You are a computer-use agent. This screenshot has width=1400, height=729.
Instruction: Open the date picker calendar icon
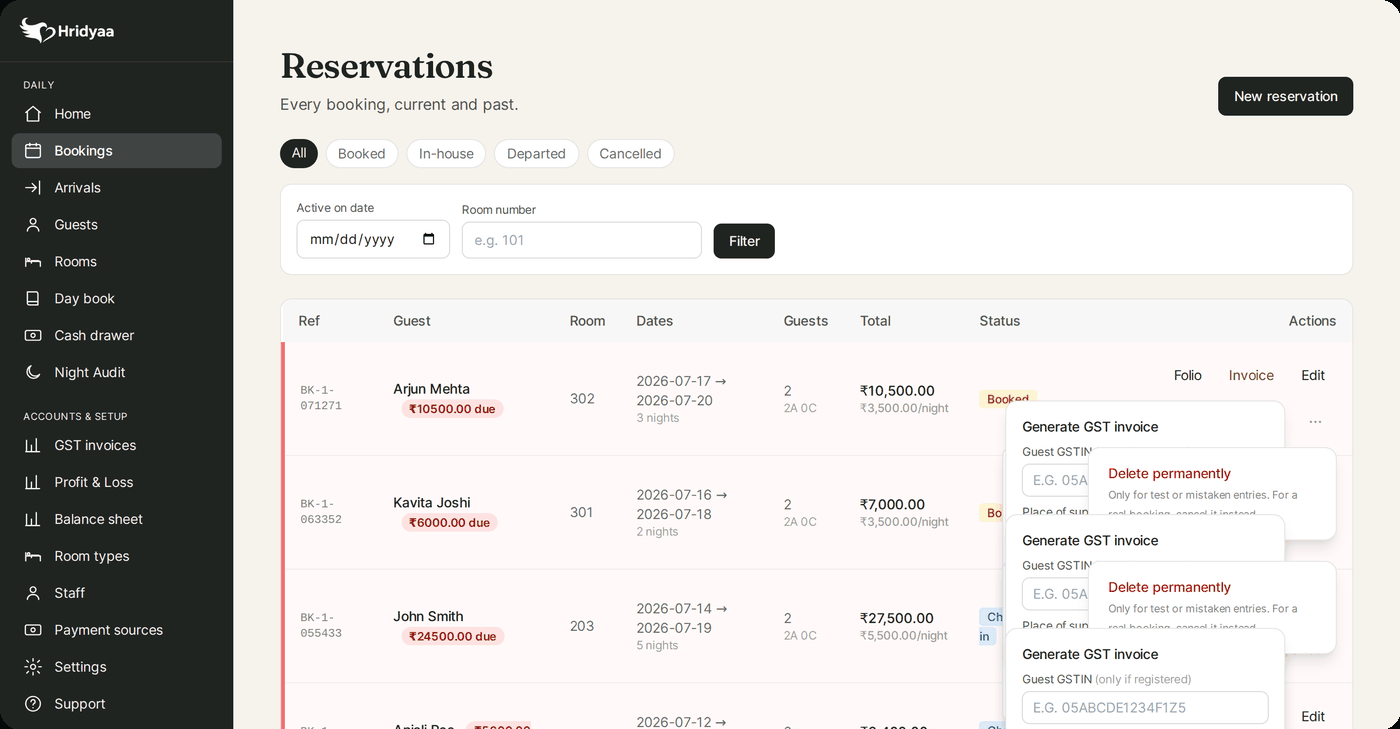point(429,240)
